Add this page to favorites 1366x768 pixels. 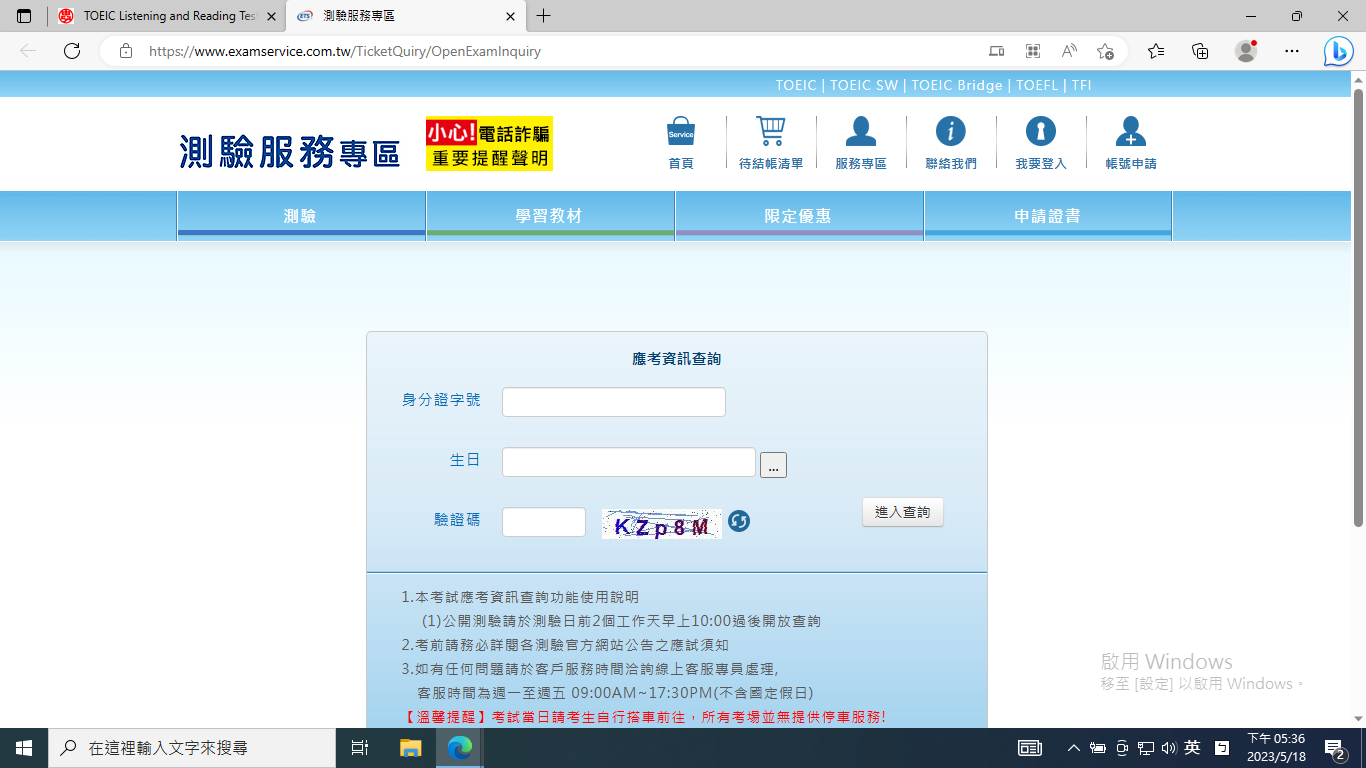1105,51
